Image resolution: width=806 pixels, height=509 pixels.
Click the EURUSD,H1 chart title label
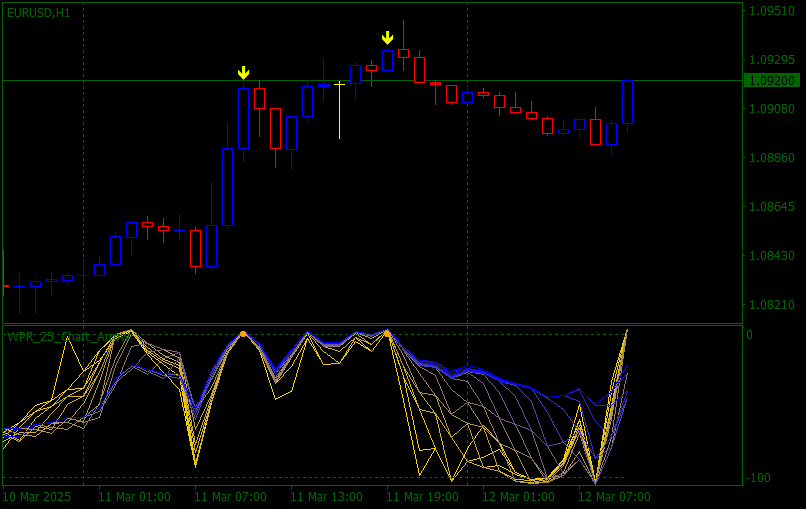[39, 13]
